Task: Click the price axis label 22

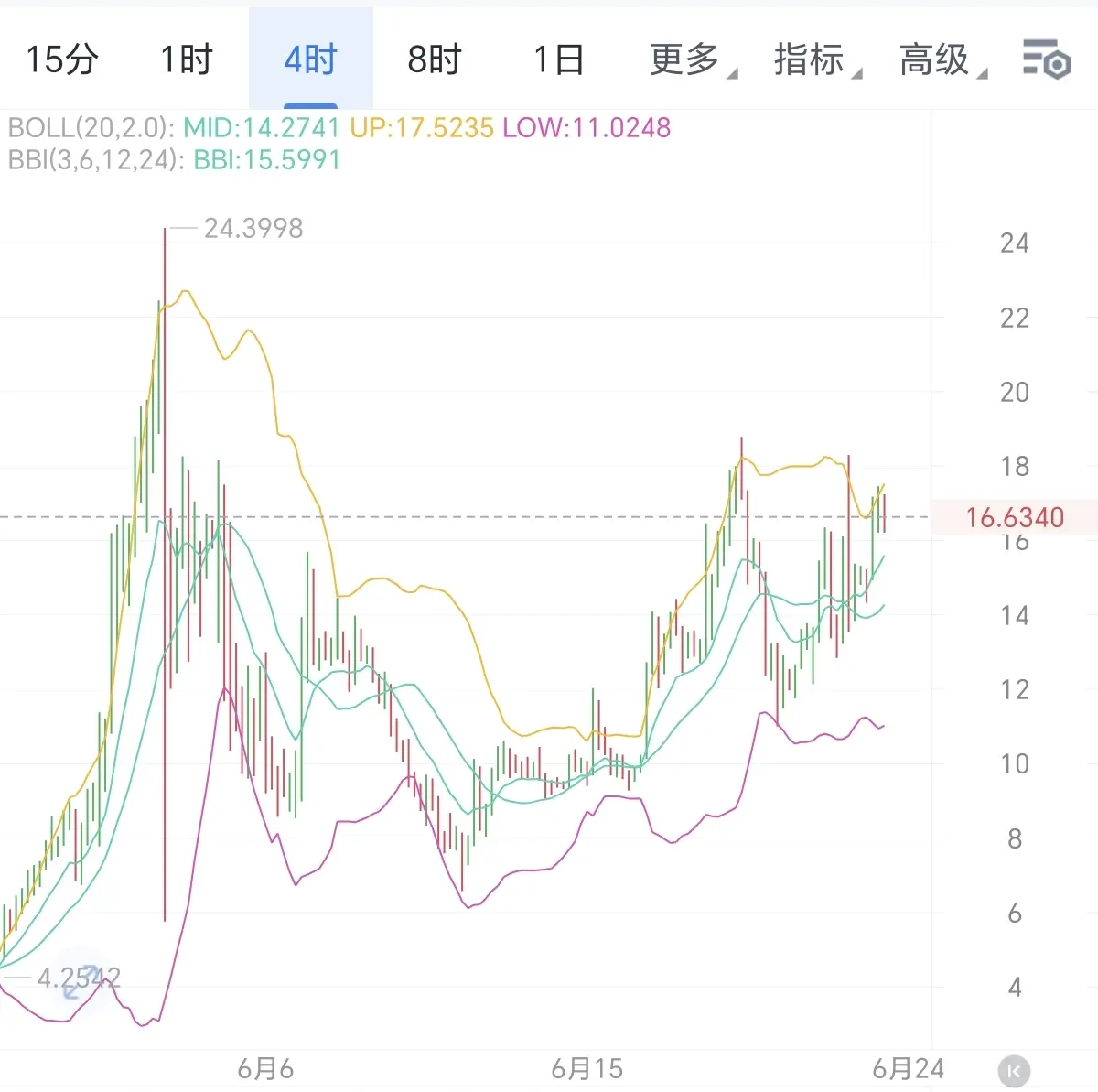Action: (1015, 319)
